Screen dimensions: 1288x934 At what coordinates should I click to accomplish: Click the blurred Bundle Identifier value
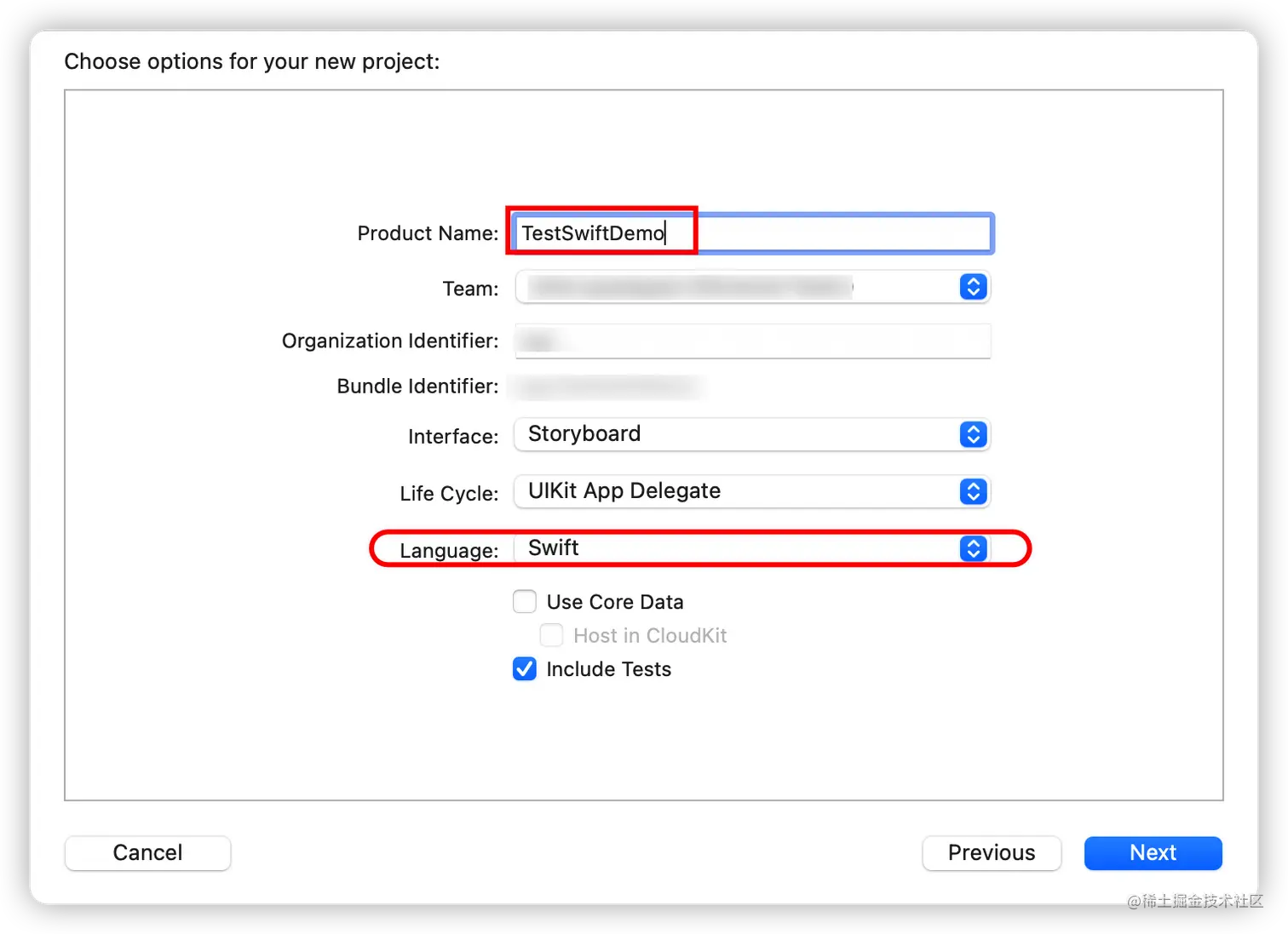[x=607, y=387]
